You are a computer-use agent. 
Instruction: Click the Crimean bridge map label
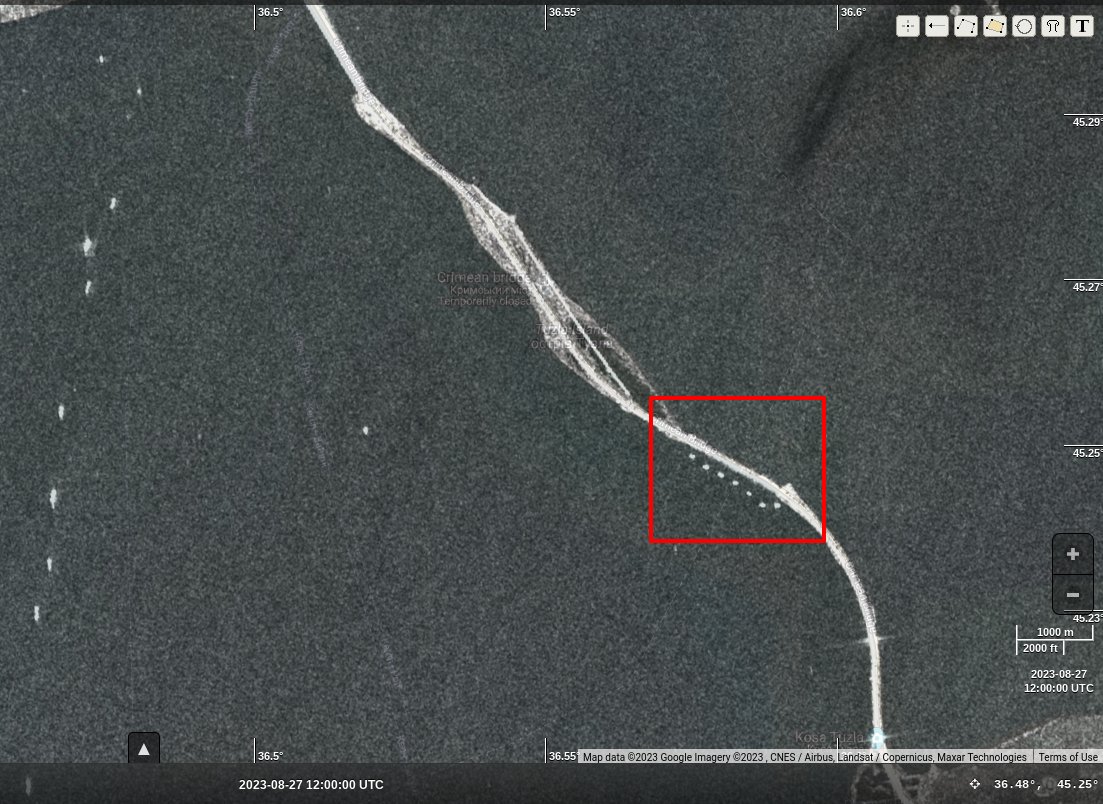(484, 277)
